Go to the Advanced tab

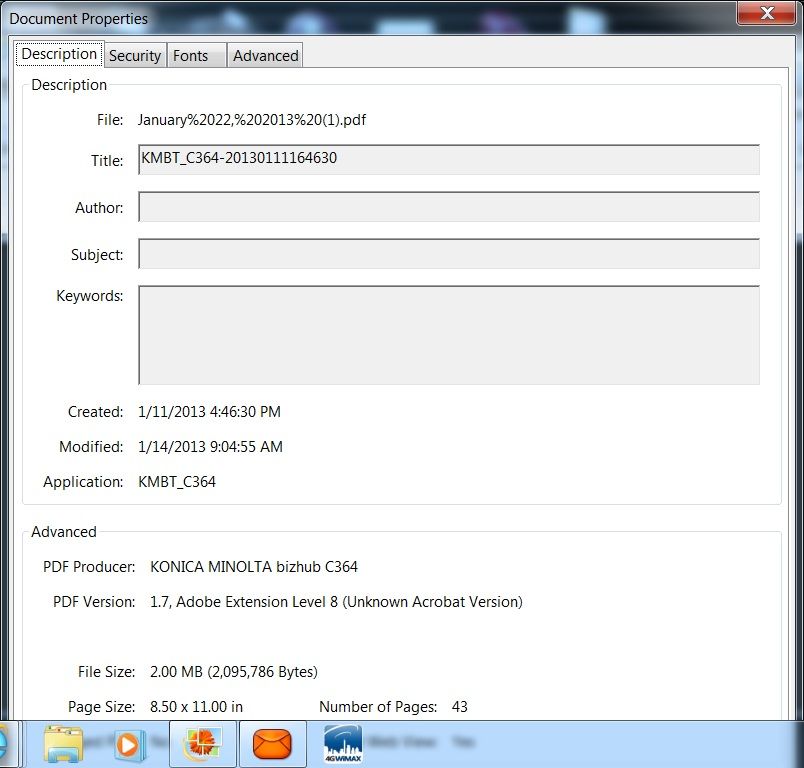coord(265,56)
